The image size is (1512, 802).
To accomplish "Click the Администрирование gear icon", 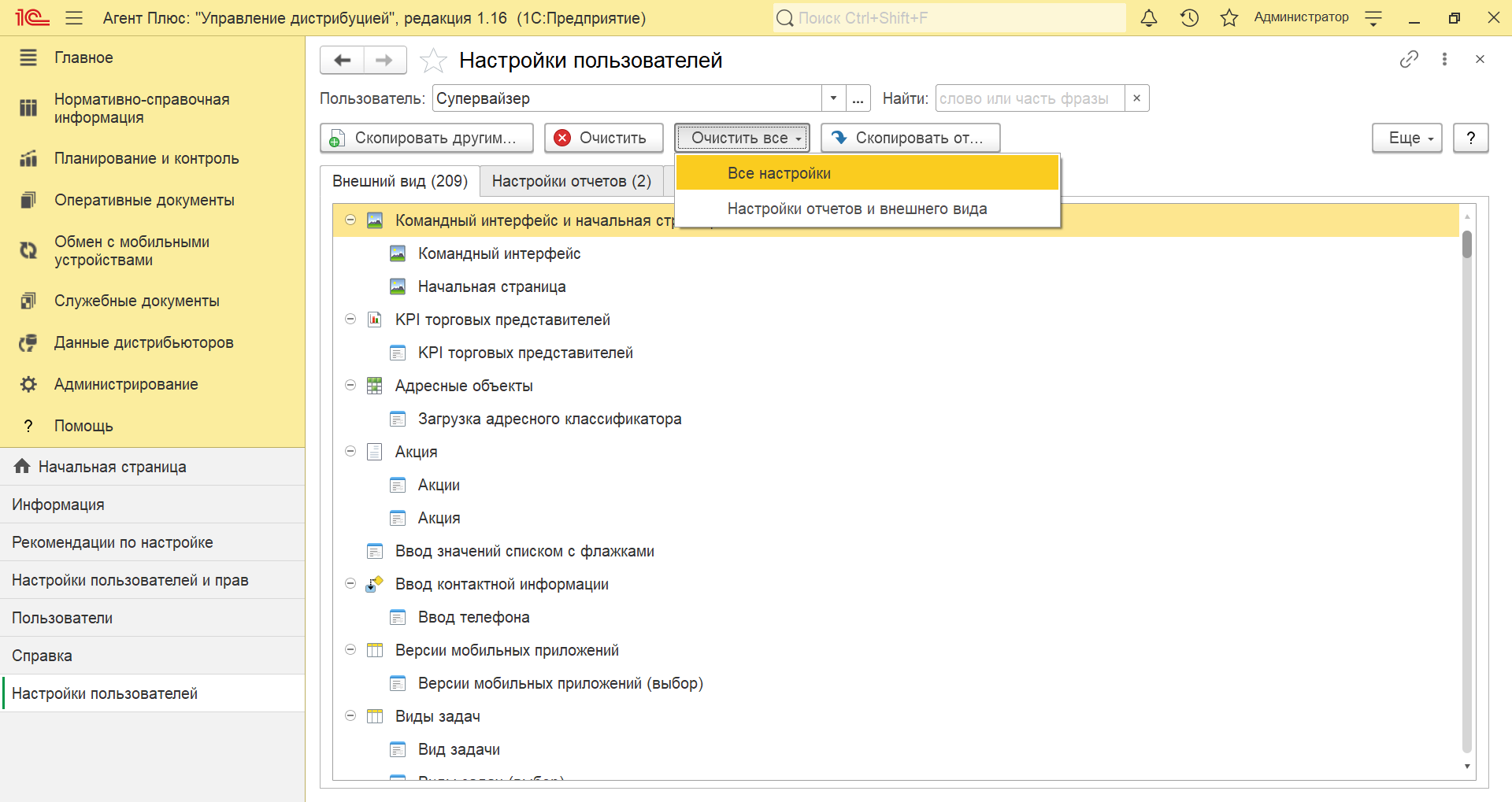I will point(28,384).
